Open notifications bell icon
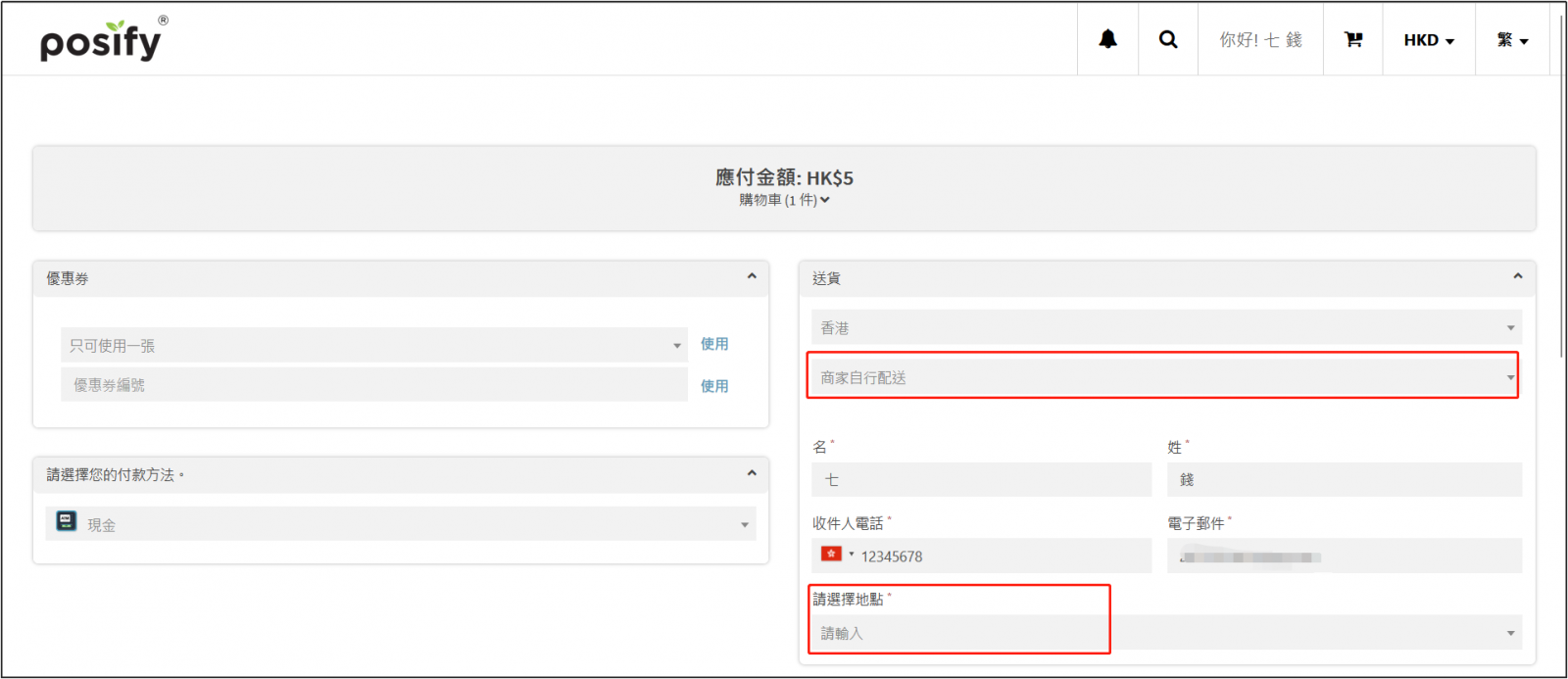Viewport: 1568px width, 679px height. click(1107, 39)
